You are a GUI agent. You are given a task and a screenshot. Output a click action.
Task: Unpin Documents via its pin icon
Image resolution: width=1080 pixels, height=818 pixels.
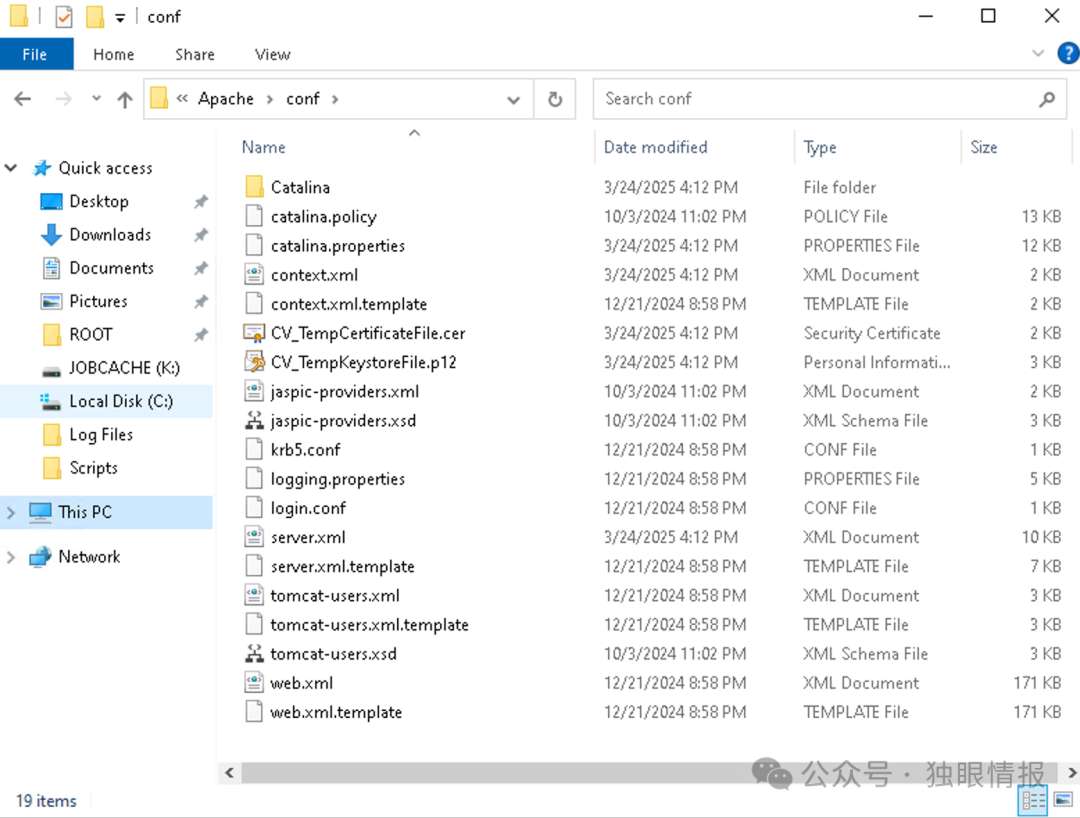coord(200,268)
